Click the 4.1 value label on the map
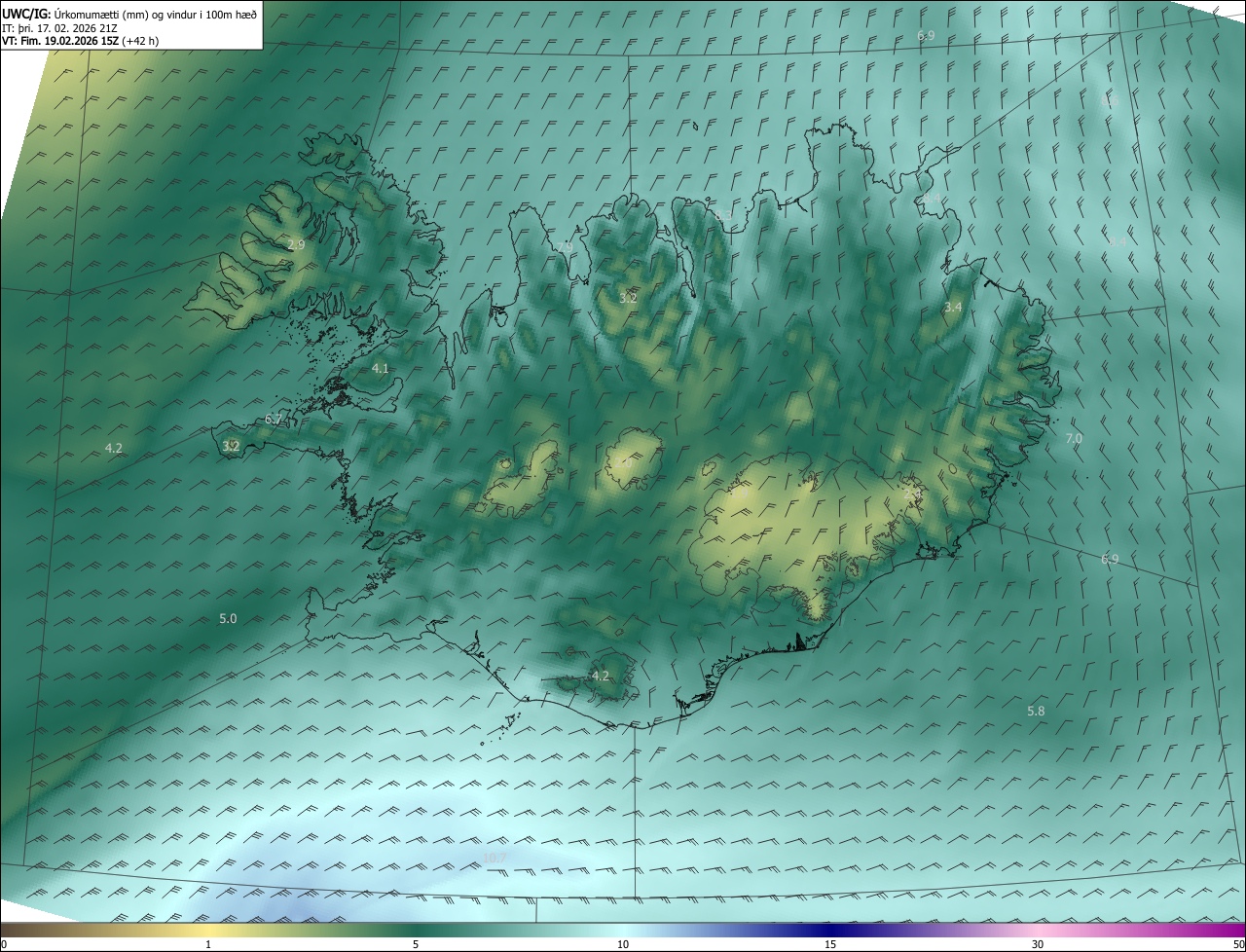Screen dimensions: 1246x952 pyautogui.click(x=381, y=369)
